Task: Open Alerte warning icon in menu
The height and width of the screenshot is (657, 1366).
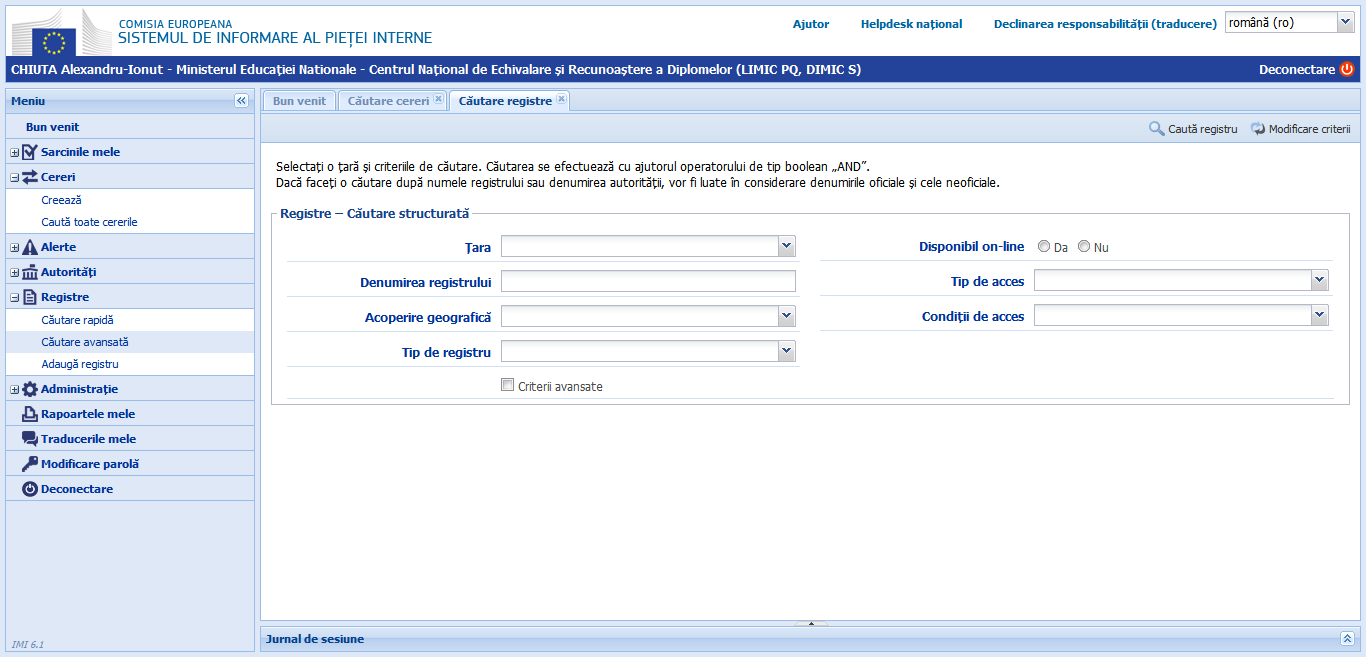Action: tap(30, 247)
